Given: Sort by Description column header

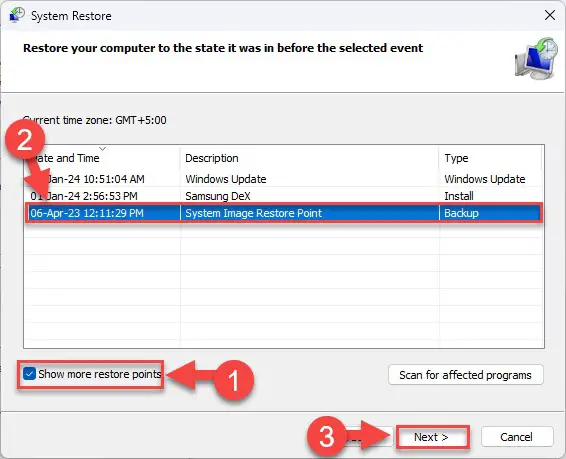Looking at the screenshot, I should click(x=309, y=158).
